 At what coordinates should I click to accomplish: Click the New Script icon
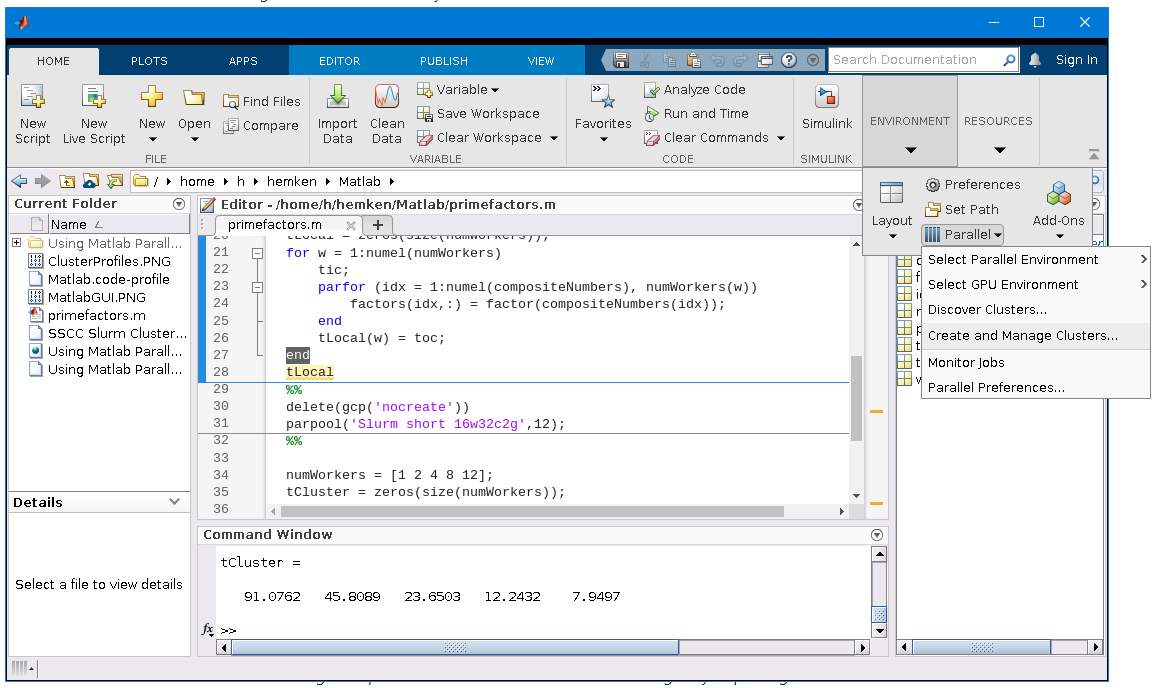pyautogui.click(x=33, y=98)
